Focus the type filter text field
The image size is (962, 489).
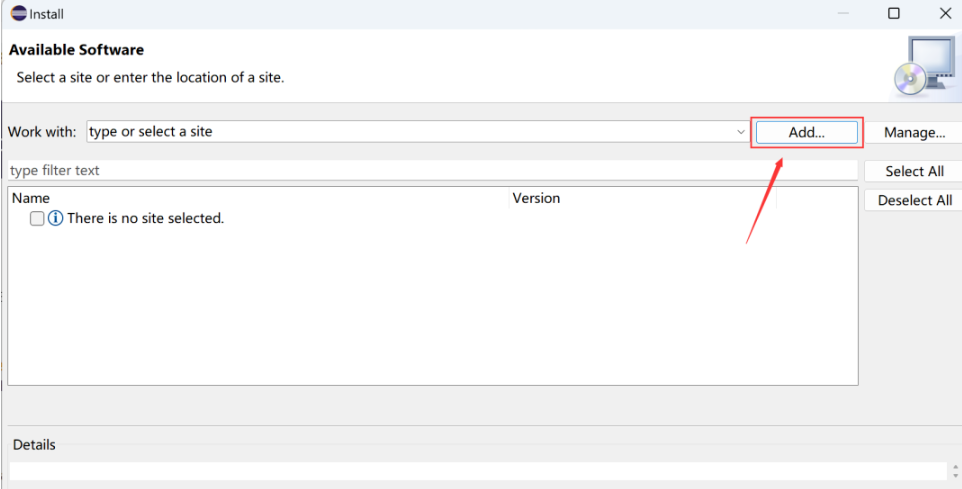pos(433,170)
